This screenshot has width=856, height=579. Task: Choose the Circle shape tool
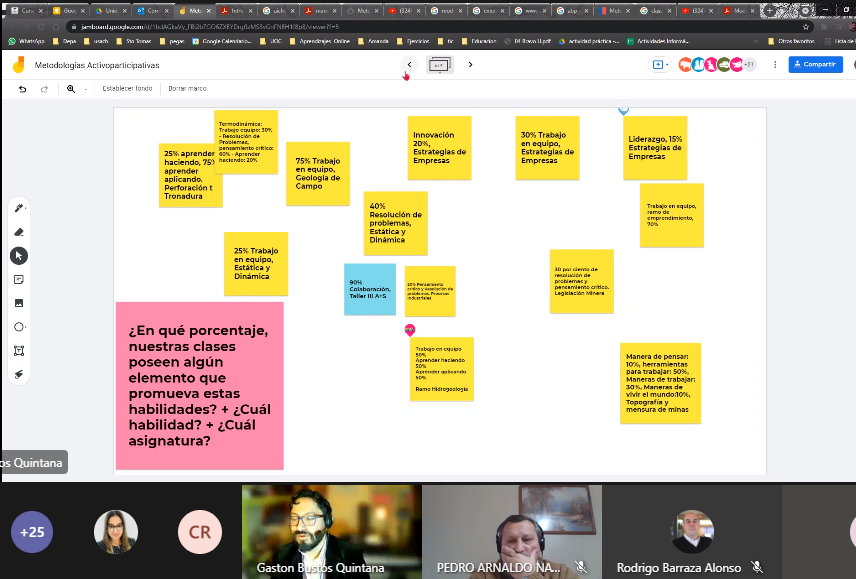pos(19,327)
